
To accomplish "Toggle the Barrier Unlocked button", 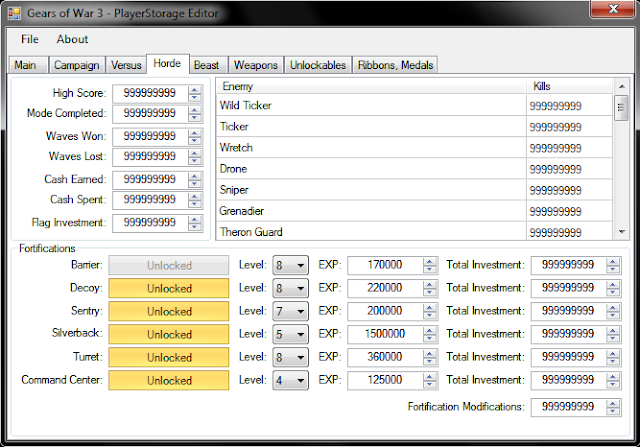I will [169, 265].
